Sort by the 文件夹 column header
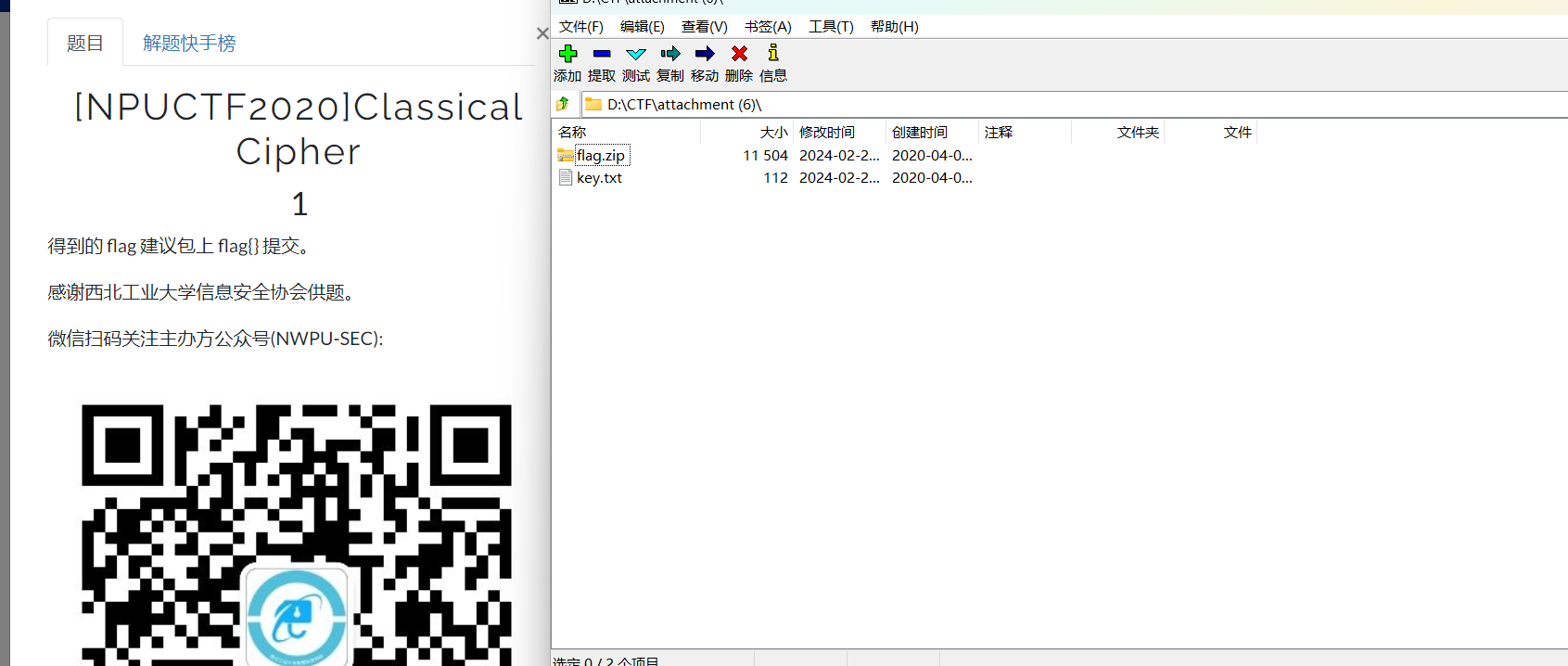The image size is (1568, 666). [1118, 133]
